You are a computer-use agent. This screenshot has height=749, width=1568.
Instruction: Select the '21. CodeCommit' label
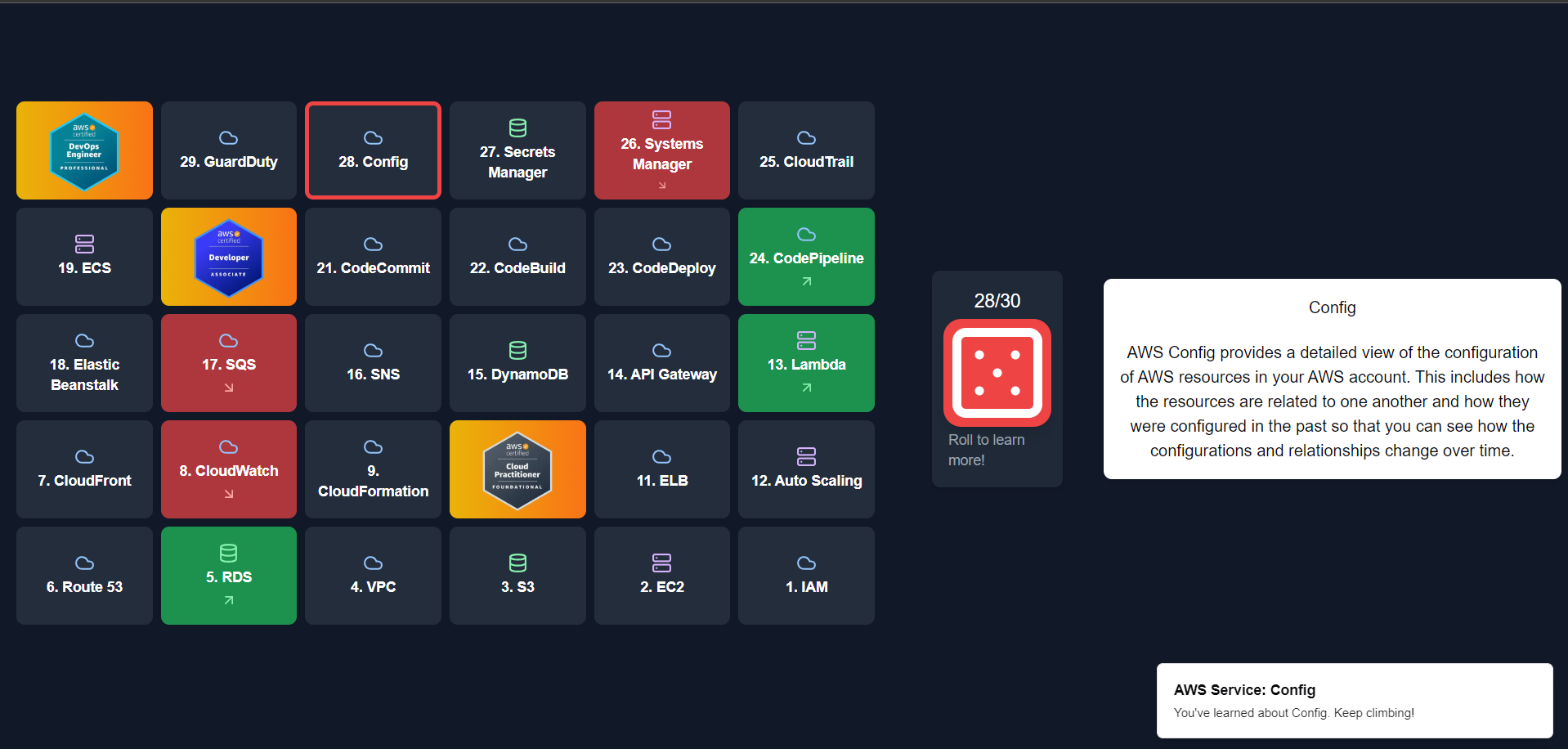coord(373,268)
